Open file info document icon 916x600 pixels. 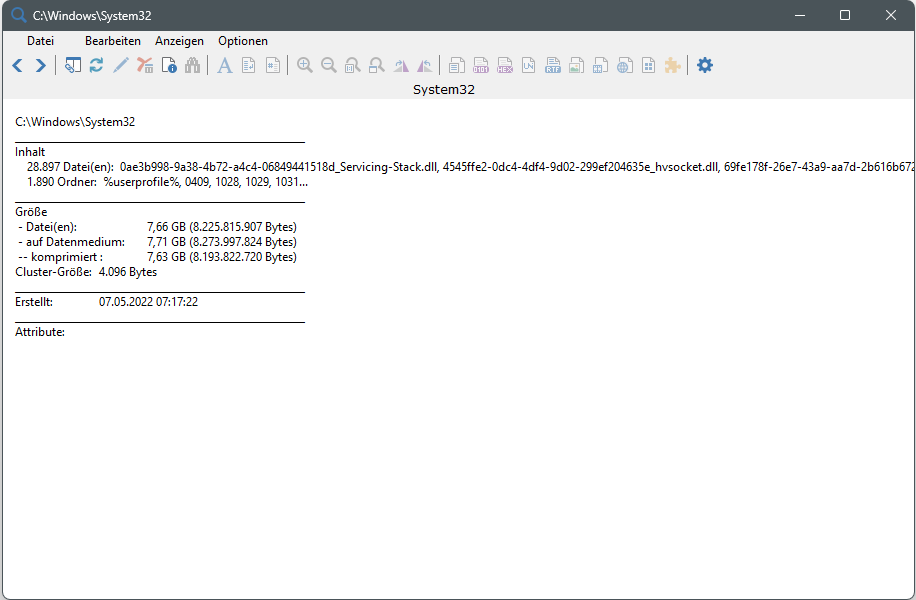point(169,65)
